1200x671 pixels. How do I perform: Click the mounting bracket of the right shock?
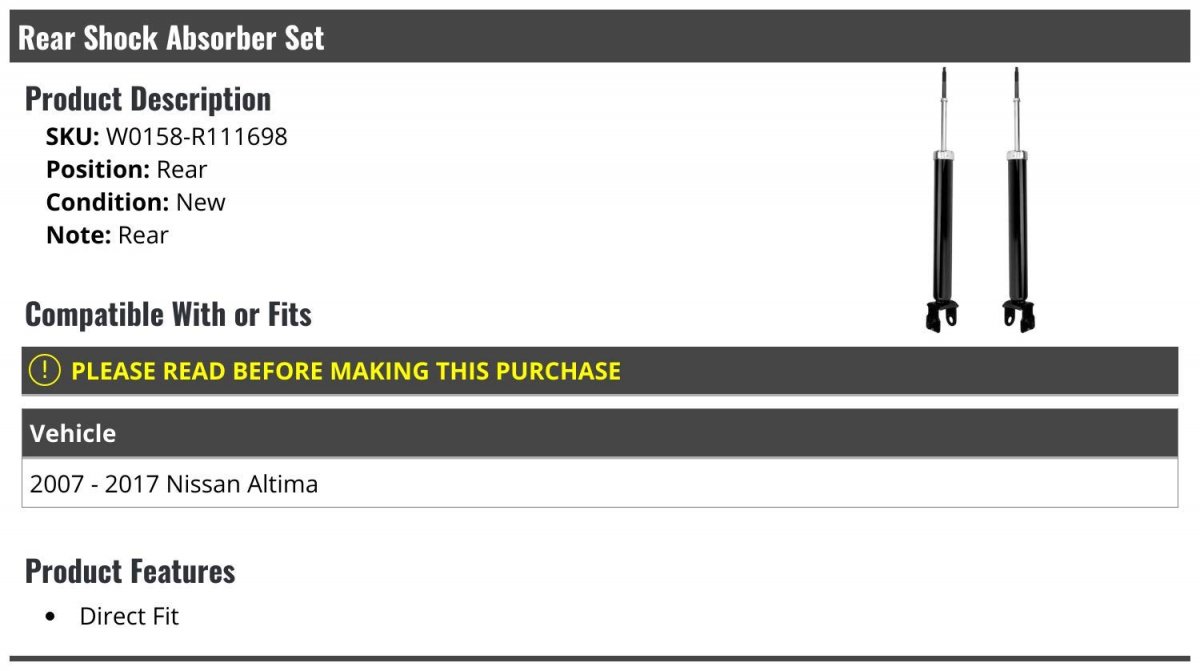pos(1019,315)
